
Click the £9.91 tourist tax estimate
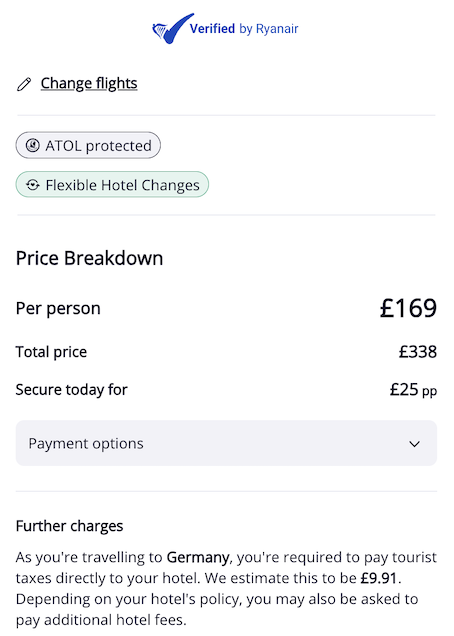[379, 578]
